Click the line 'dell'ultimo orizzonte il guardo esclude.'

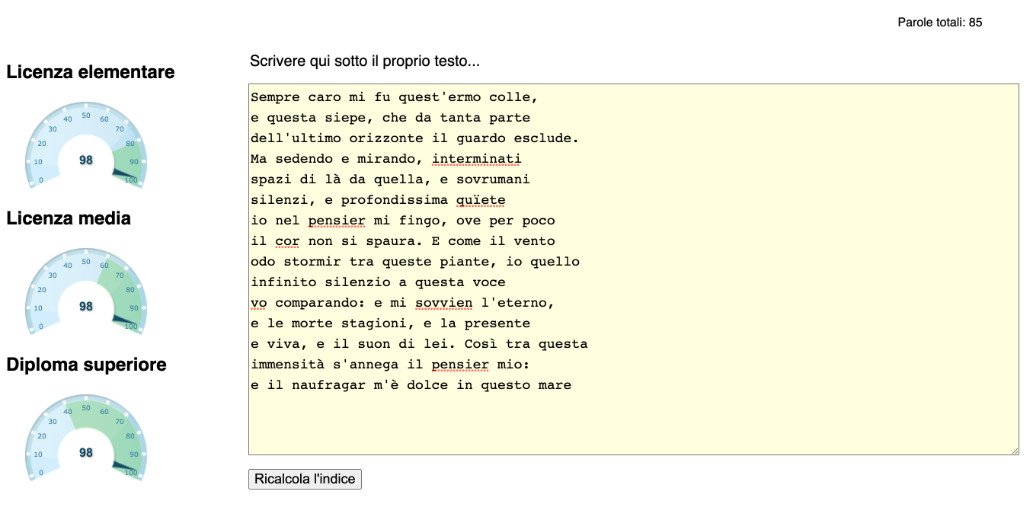click(x=415, y=138)
